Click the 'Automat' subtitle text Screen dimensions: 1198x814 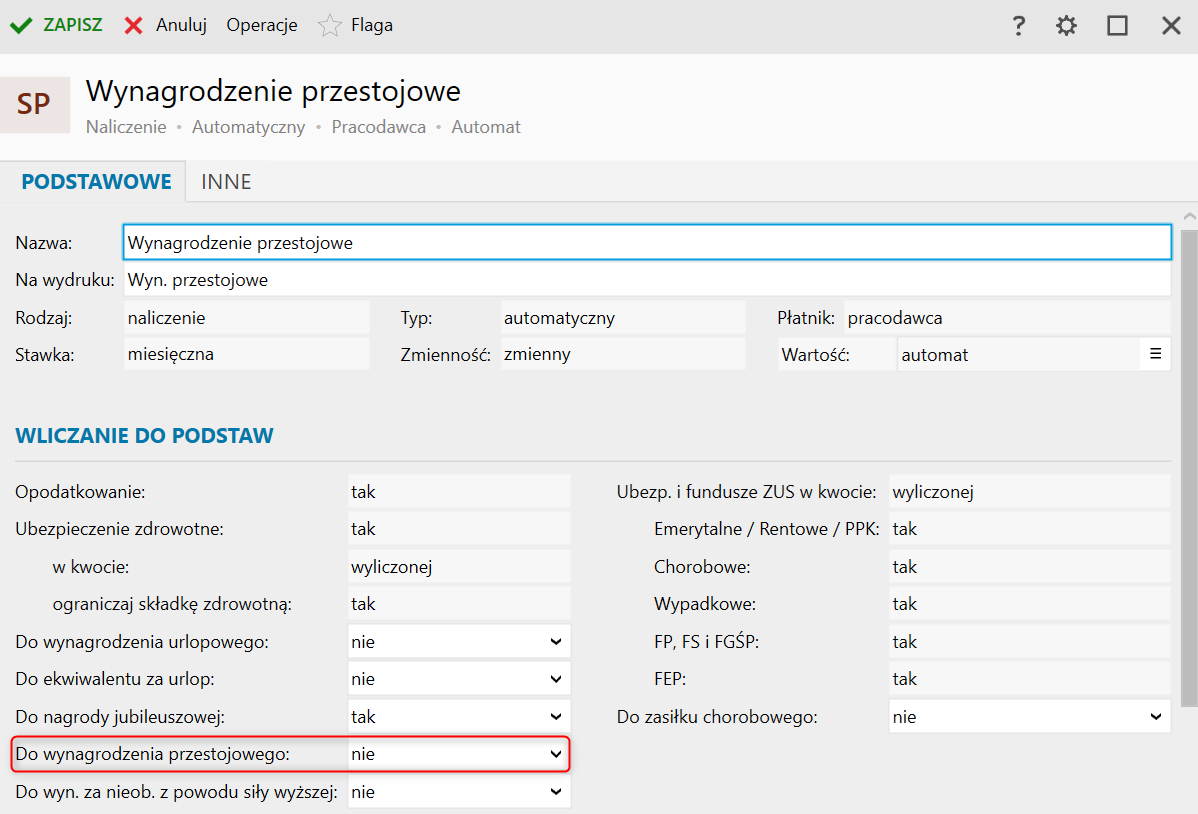[486, 127]
